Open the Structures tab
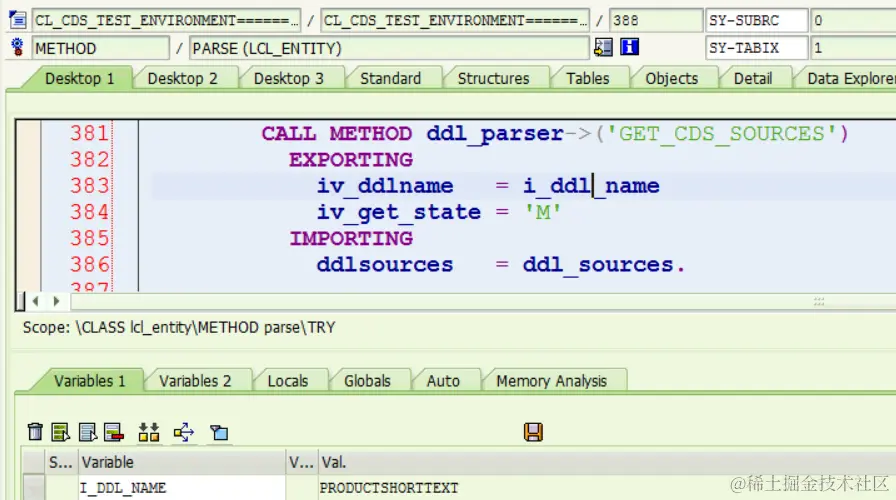The image size is (896, 500). point(493,78)
